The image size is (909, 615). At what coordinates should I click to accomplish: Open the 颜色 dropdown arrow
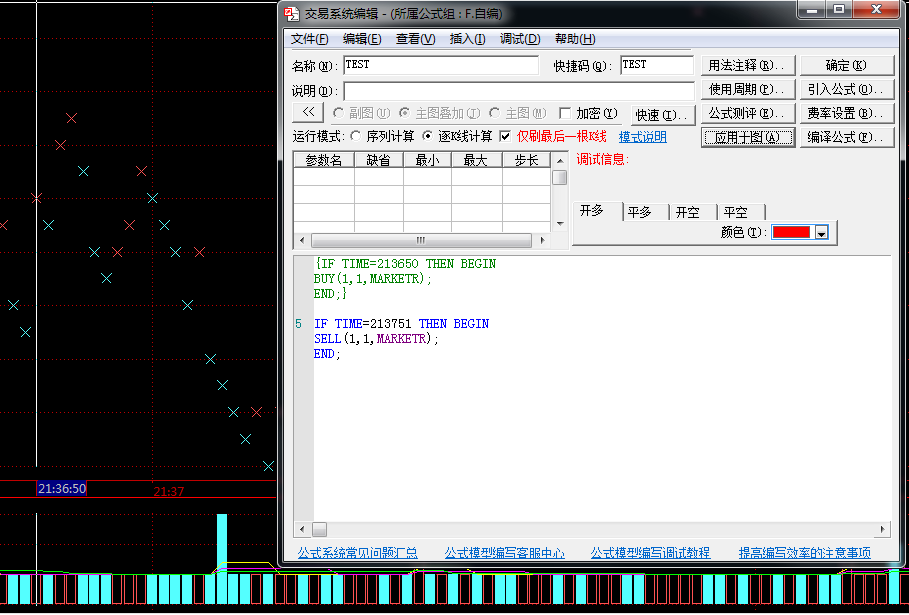coord(821,233)
